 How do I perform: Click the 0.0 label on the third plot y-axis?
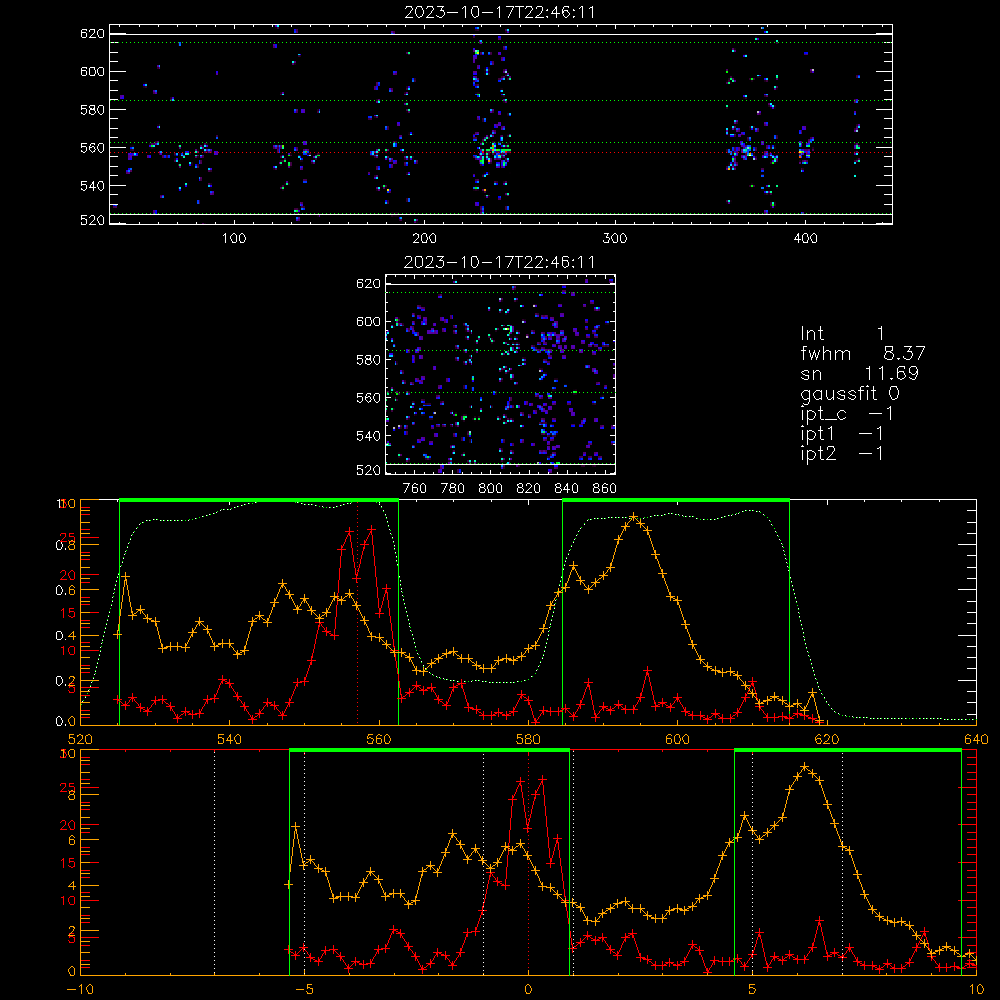click(x=65, y=721)
